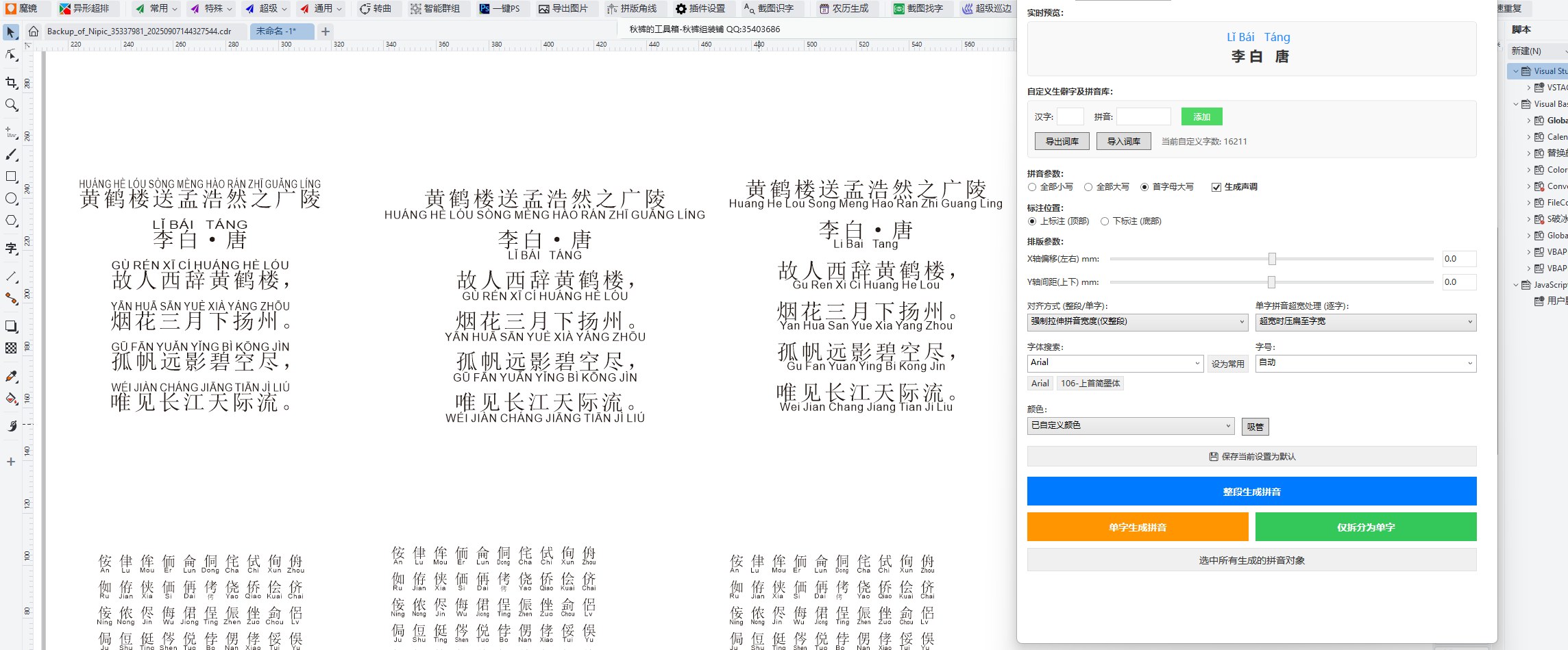Select the Ellipse tool
Screen dimensions: 1568x650
click(11, 199)
